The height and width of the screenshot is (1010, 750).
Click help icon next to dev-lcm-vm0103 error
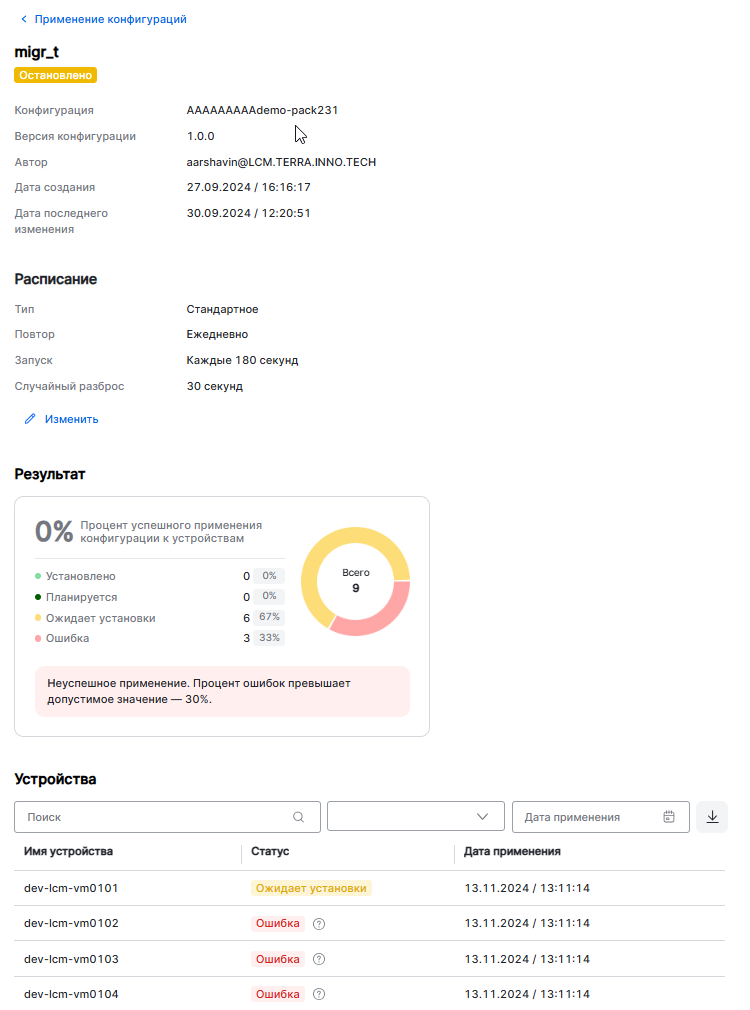point(319,960)
